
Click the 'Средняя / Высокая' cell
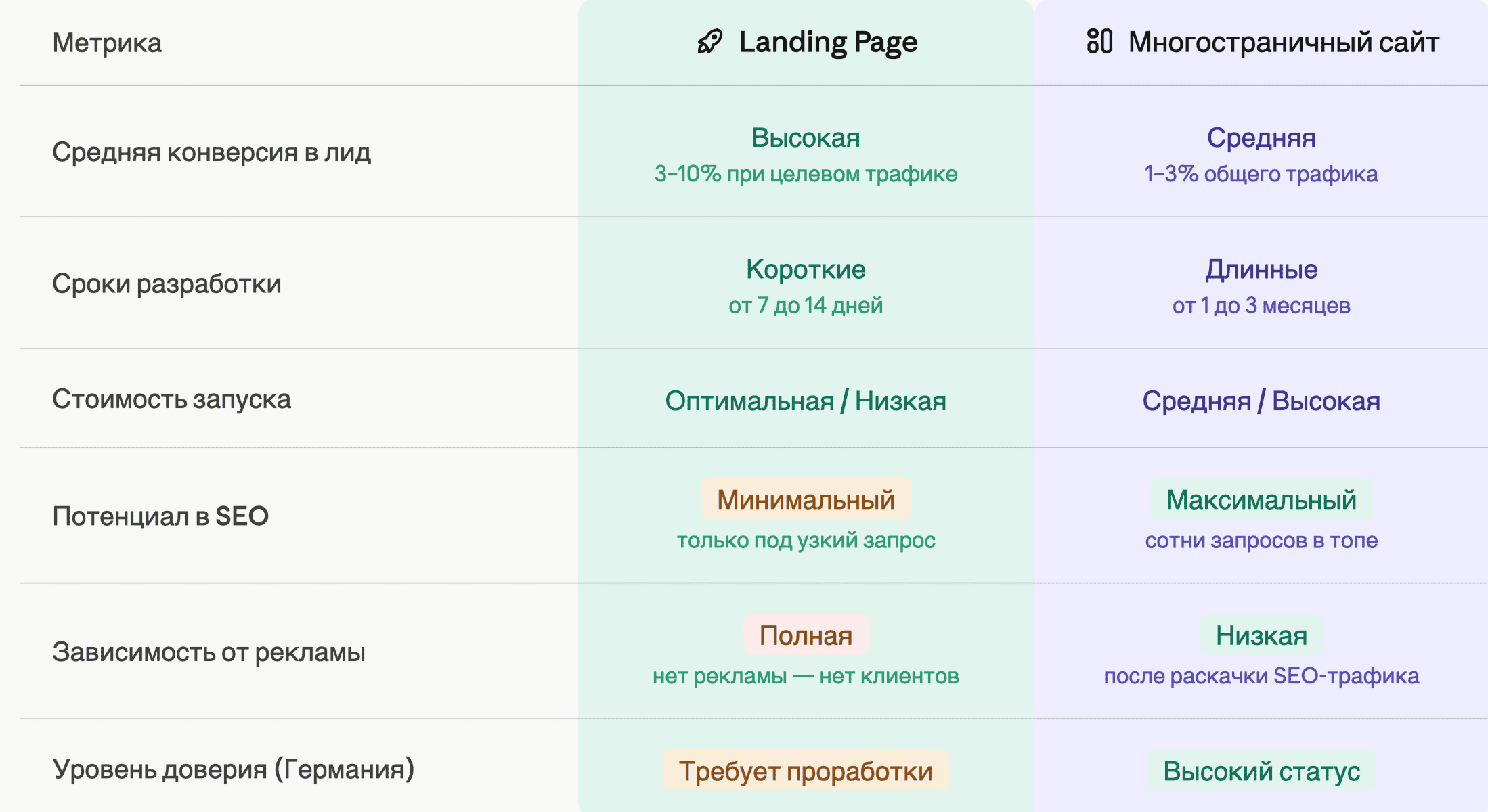[1261, 401]
